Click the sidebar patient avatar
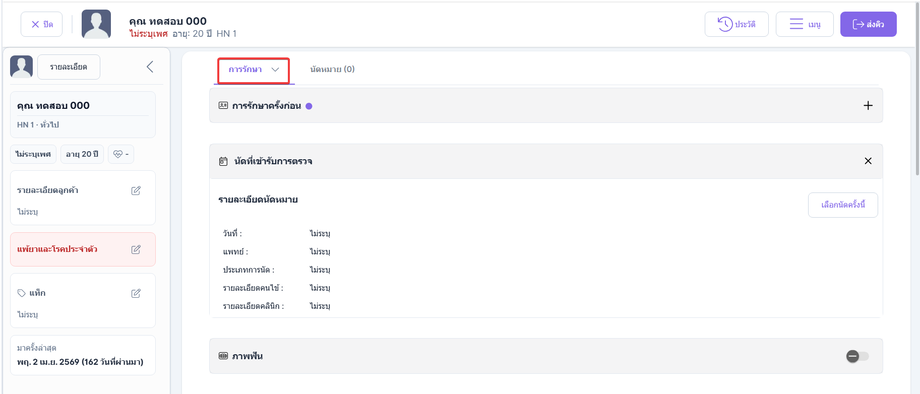Screen dimensions: 920x394 [x=21, y=67]
